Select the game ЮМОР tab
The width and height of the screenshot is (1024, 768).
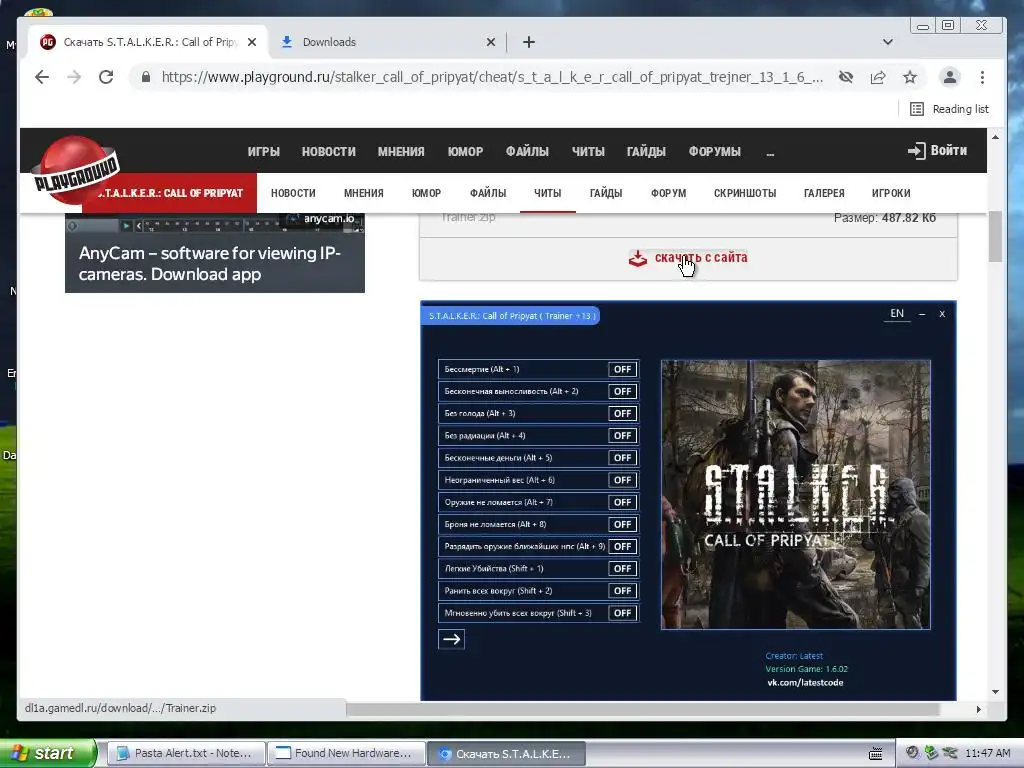click(x=426, y=193)
